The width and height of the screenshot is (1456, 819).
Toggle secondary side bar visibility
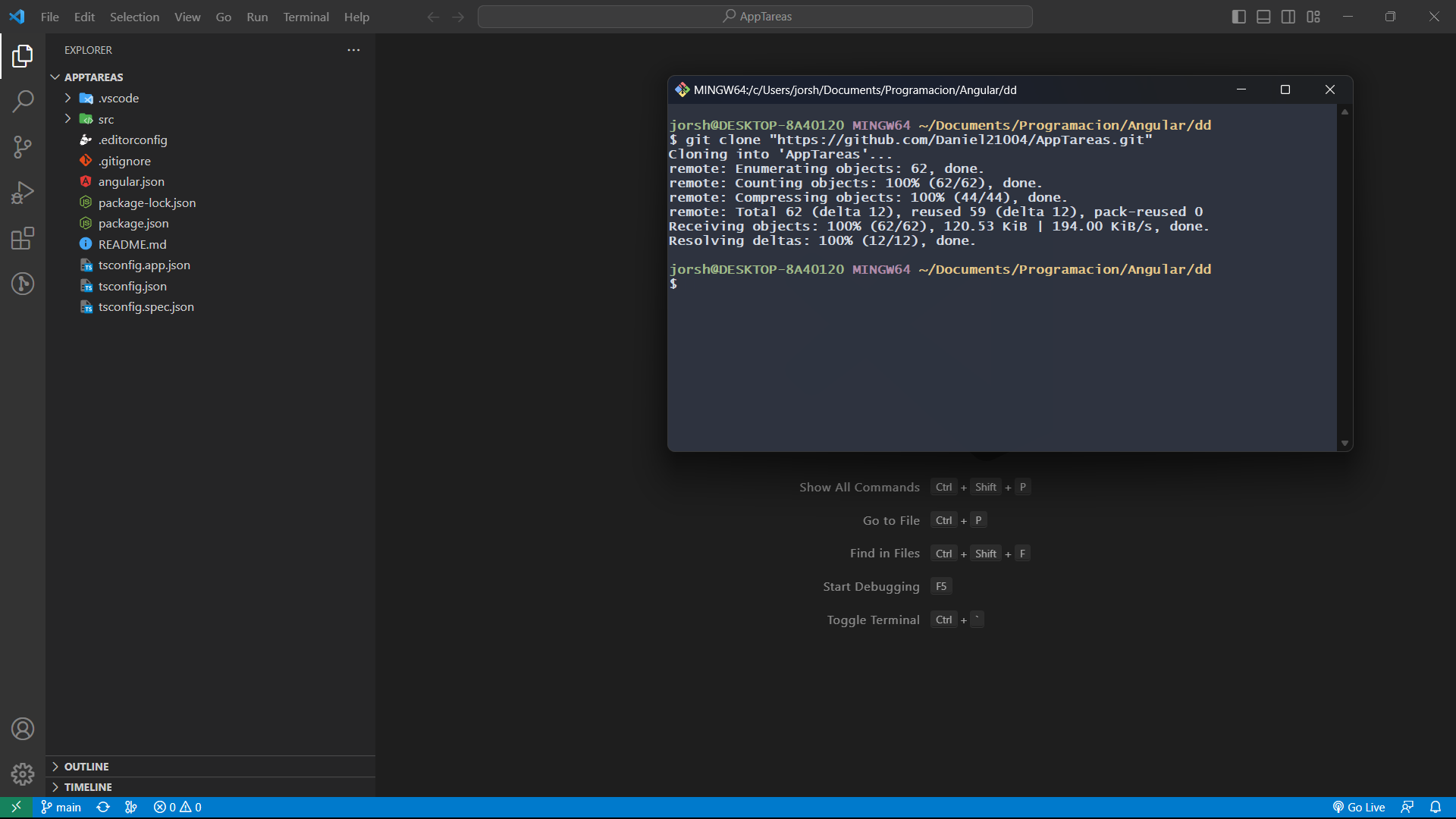click(x=1288, y=17)
